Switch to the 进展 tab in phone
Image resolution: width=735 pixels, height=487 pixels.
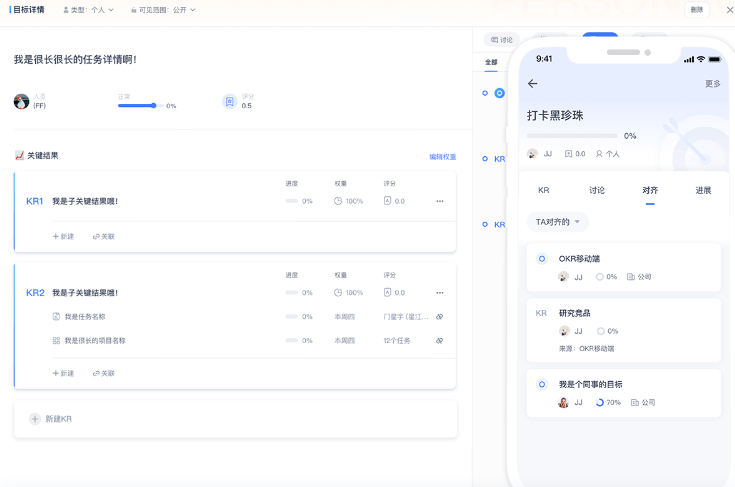pos(703,190)
